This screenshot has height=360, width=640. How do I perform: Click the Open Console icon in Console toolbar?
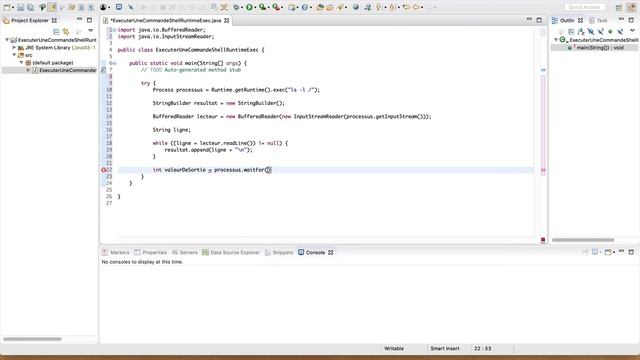(x=608, y=252)
